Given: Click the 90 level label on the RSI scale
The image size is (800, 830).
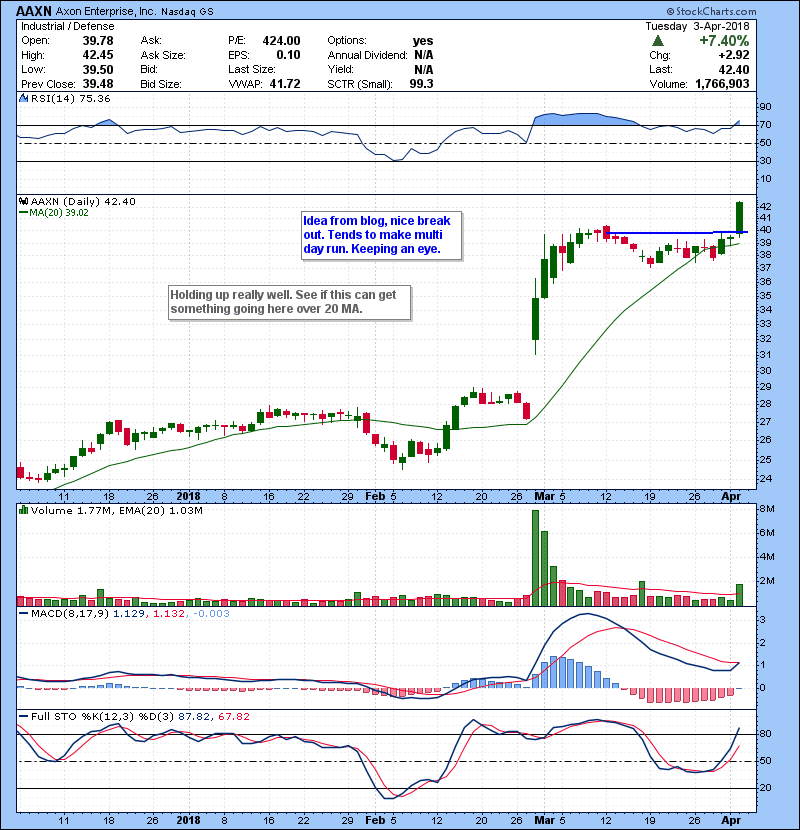Looking at the screenshot, I should pos(766,107).
